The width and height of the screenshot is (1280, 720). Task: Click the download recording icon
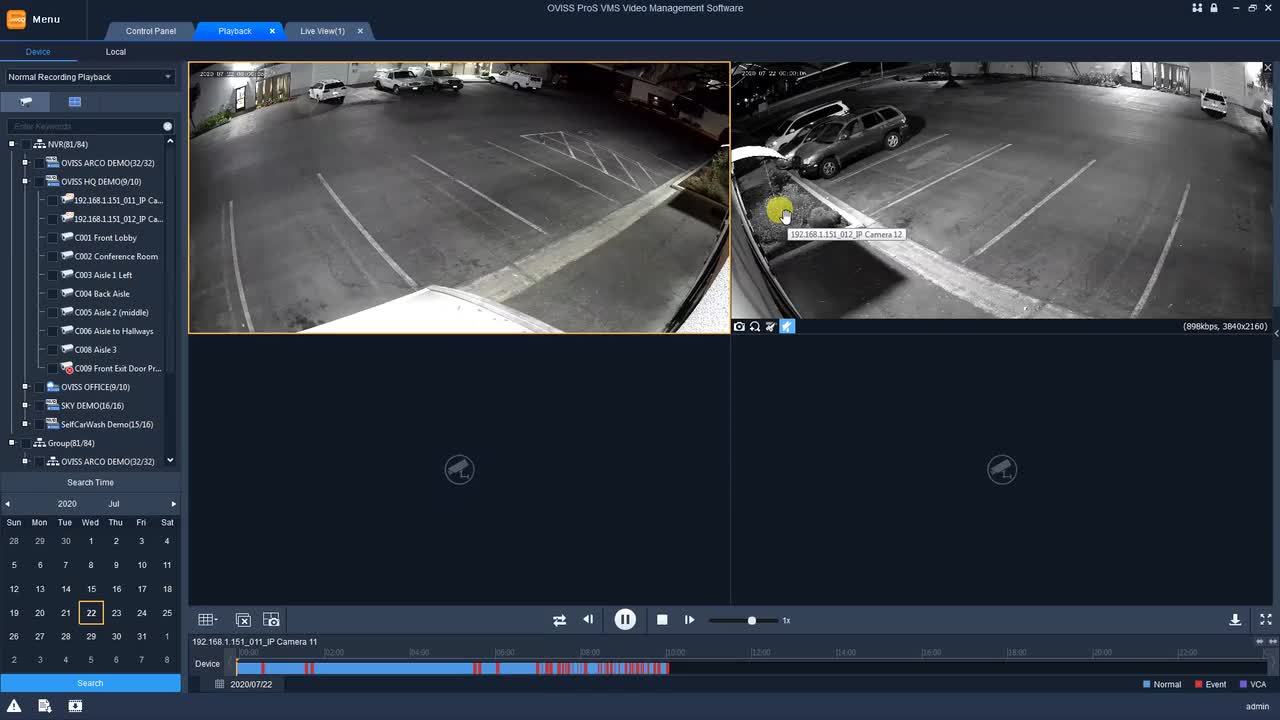click(1235, 620)
